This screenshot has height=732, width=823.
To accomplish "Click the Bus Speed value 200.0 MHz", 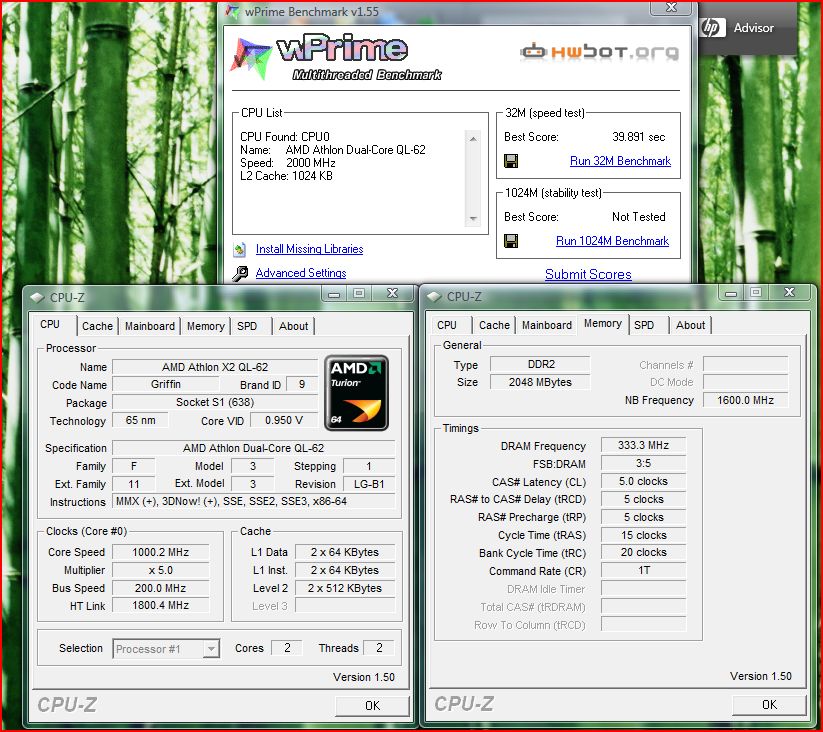I will coord(161,588).
